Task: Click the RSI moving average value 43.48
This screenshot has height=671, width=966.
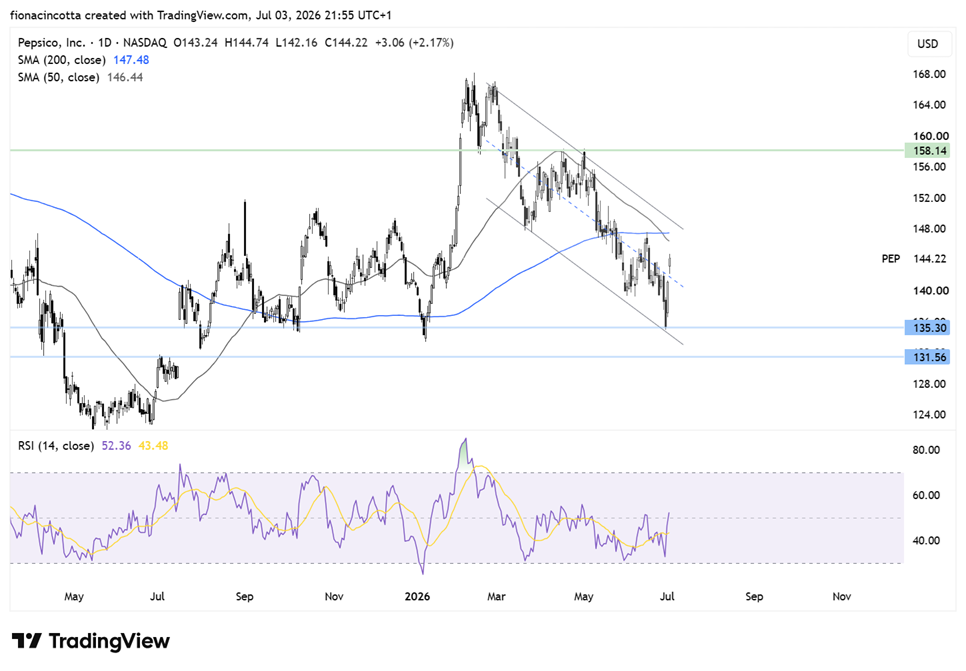Action: [153, 445]
